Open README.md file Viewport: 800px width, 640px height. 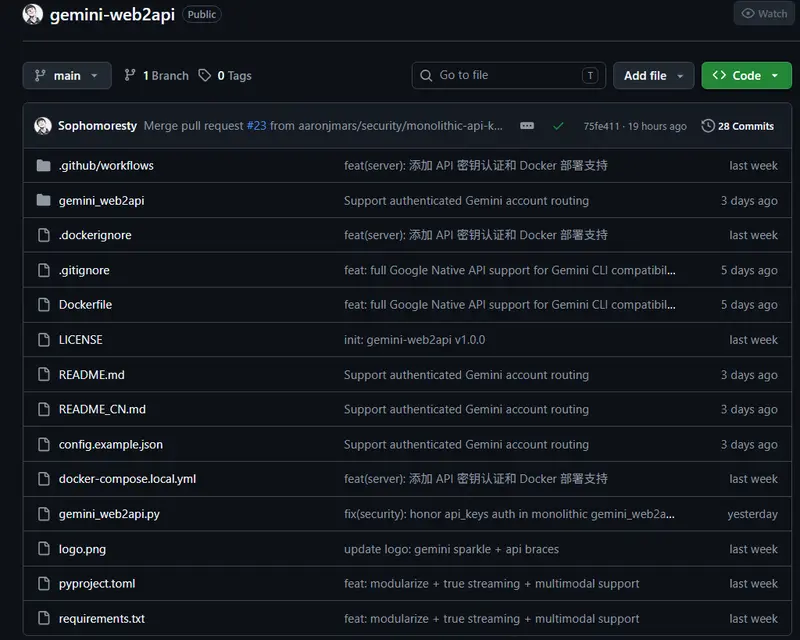[x=91, y=375]
